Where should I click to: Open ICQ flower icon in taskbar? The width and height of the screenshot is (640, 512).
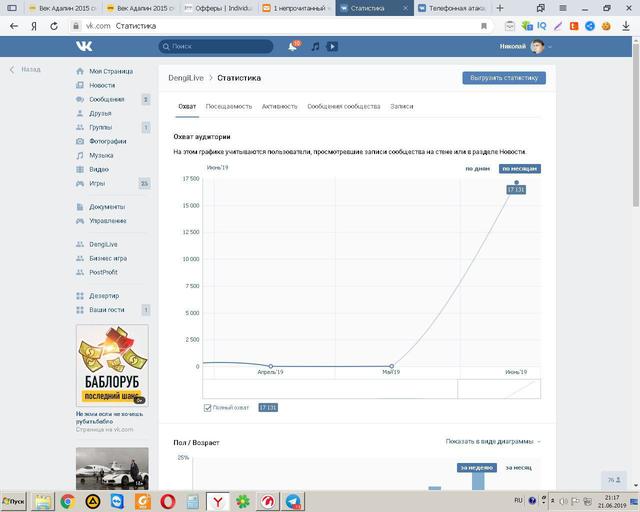click(x=243, y=502)
